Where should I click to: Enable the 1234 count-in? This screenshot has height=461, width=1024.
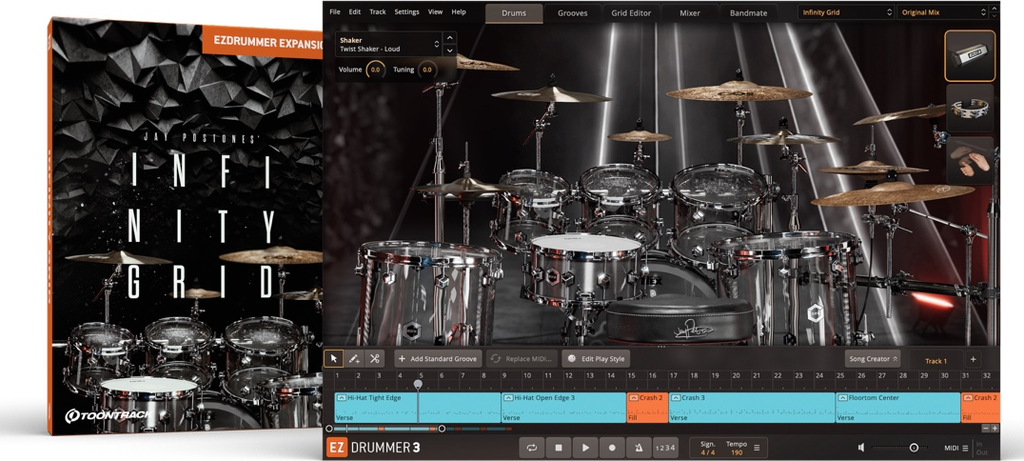pyautogui.click(x=666, y=448)
